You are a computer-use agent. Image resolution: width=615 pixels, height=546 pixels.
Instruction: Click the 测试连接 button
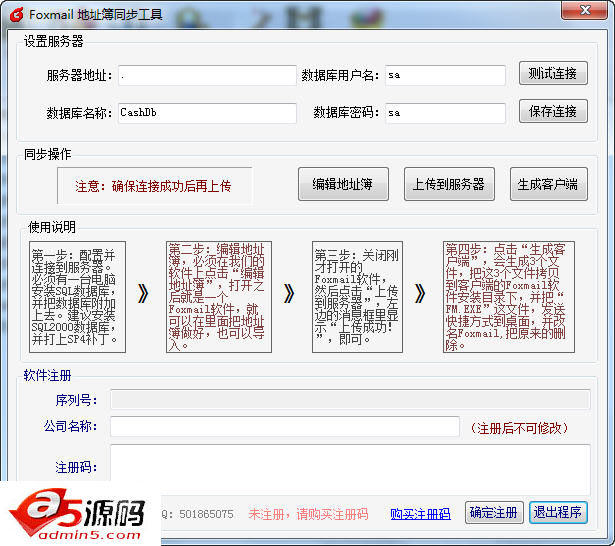[553, 73]
